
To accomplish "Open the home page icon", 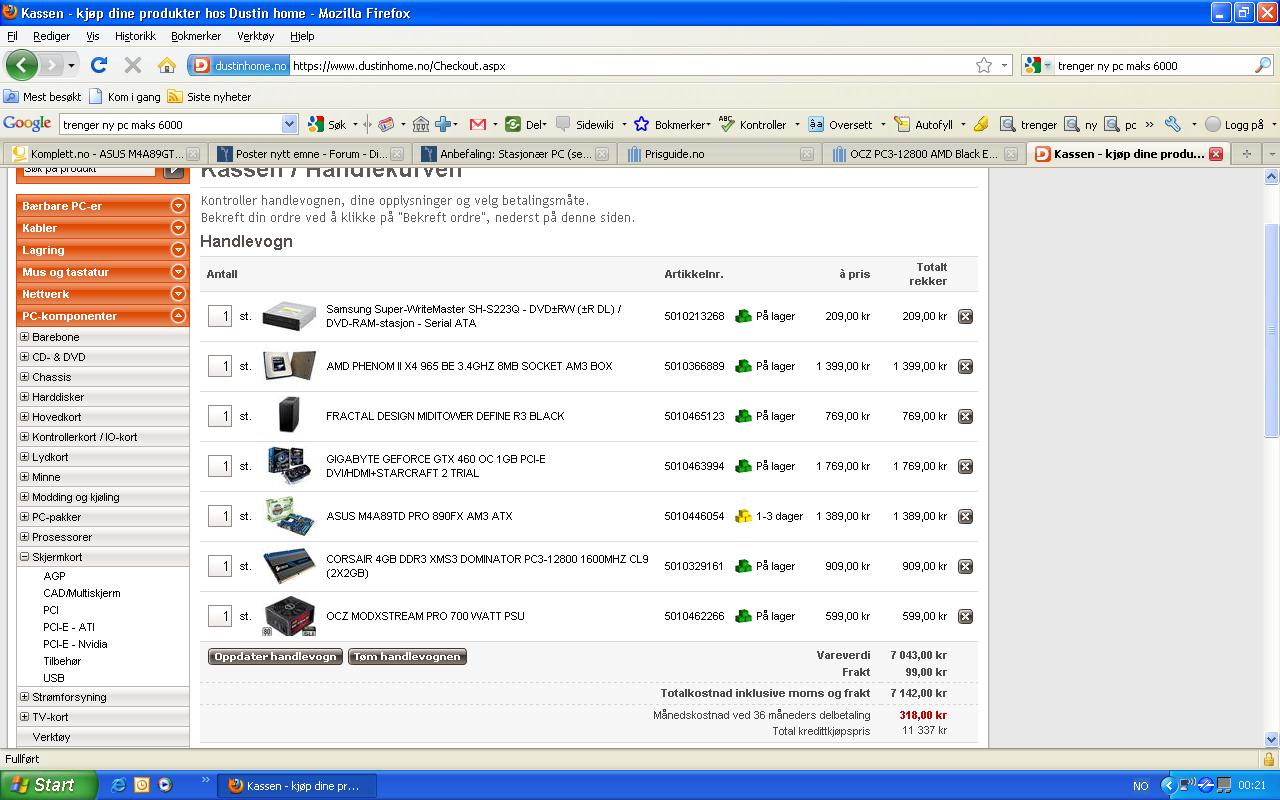I will [167, 65].
